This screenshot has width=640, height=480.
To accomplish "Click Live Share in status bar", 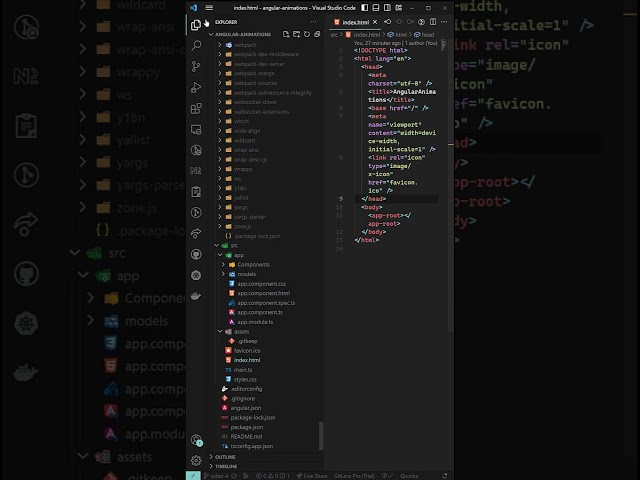I will pos(312,476).
